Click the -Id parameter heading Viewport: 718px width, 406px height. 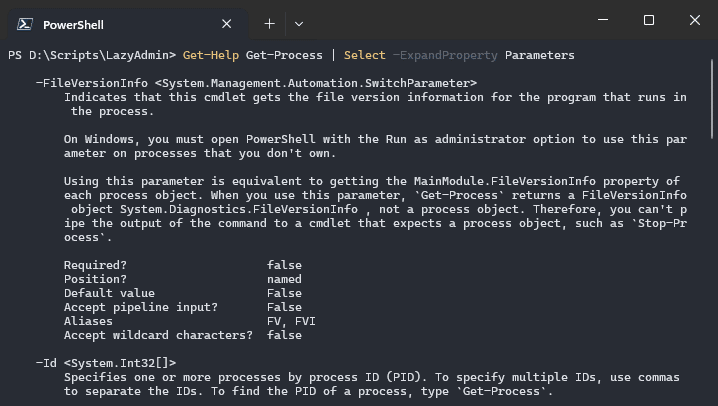[x=46, y=363]
